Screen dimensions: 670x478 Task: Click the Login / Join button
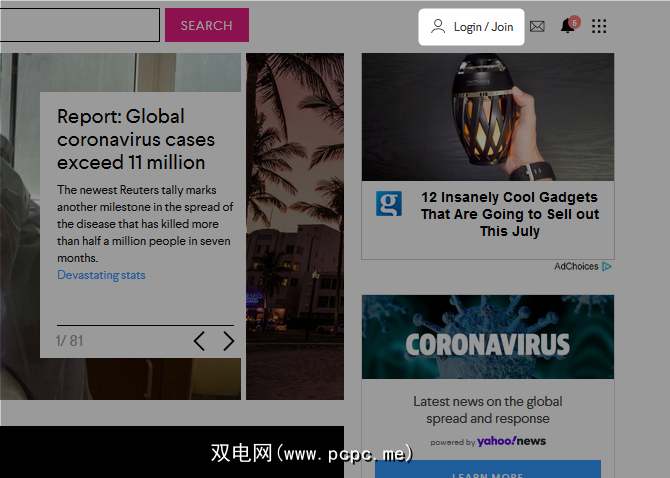pos(471,27)
